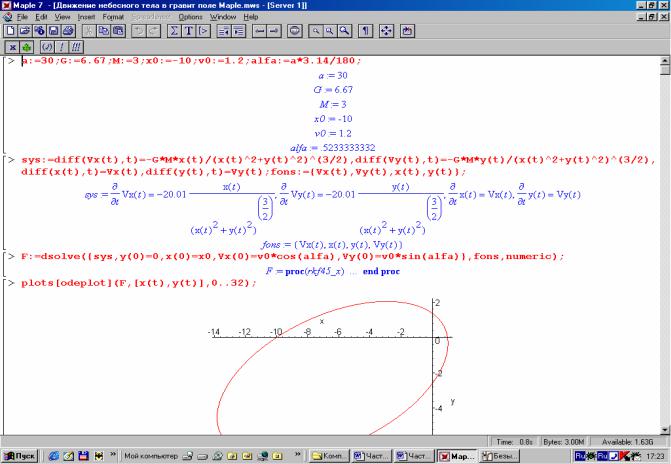The image size is (671, 464).
Task: Print the worksheet
Action: click(68, 31)
